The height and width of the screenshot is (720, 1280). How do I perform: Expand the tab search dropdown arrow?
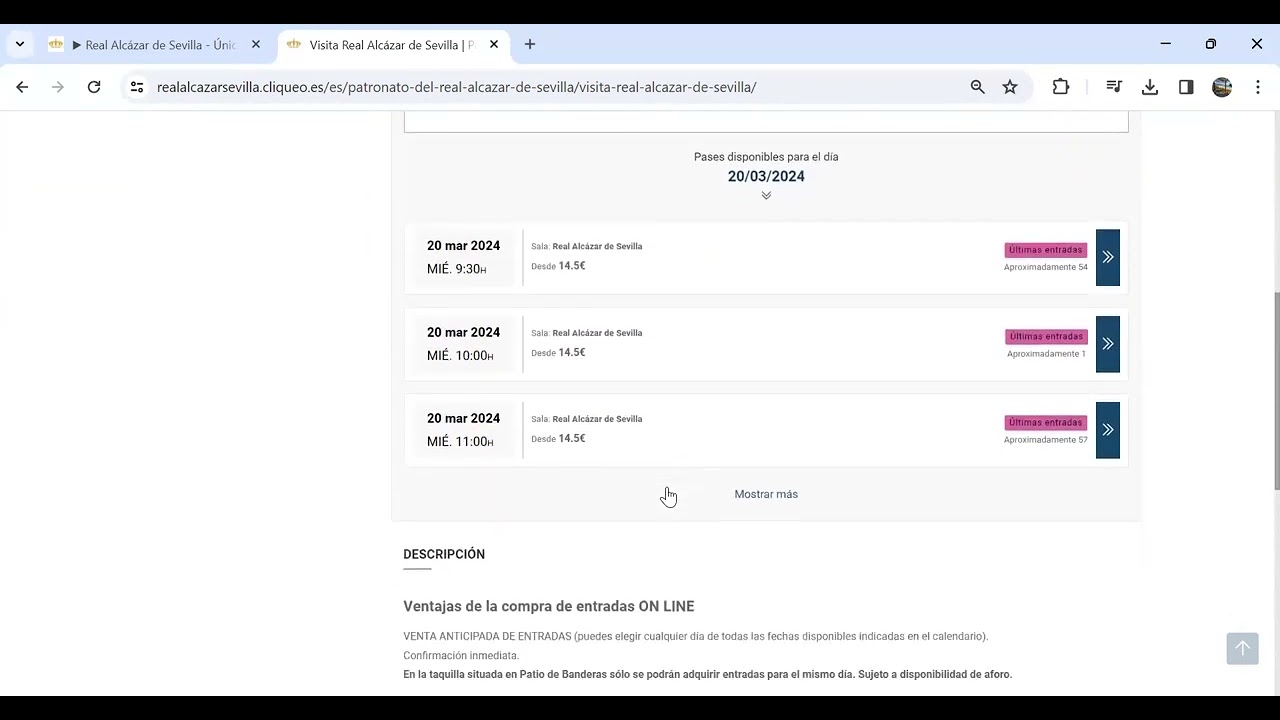coord(19,44)
